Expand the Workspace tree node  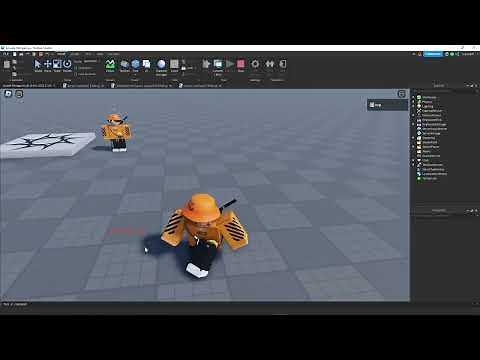[x=414, y=97]
